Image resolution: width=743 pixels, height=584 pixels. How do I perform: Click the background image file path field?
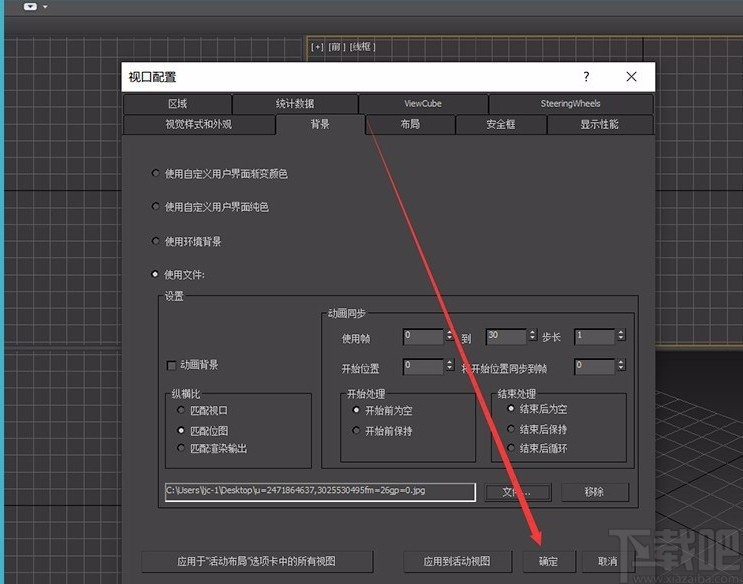pyautogui.click(x=320, y=492)
